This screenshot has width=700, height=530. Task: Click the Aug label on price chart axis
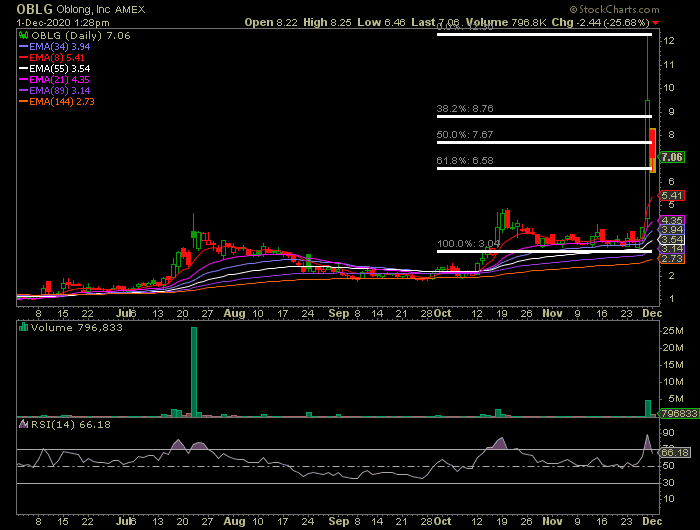(234, 313)
